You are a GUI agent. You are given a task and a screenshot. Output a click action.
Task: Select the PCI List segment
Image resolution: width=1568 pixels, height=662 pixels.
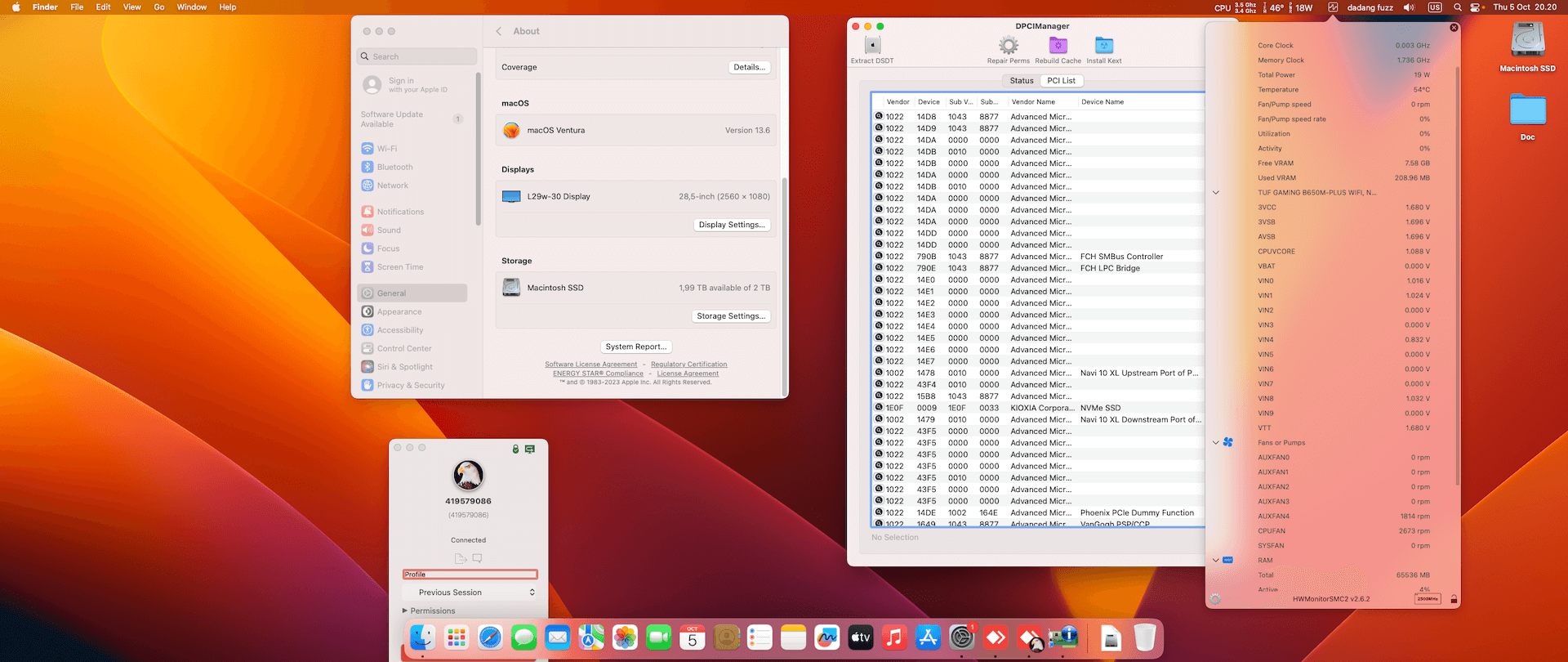coord(1061,81)
